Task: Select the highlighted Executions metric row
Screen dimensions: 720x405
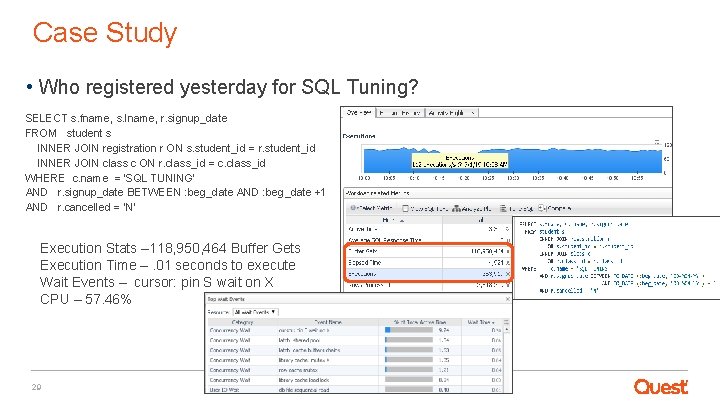Action: 428,274
